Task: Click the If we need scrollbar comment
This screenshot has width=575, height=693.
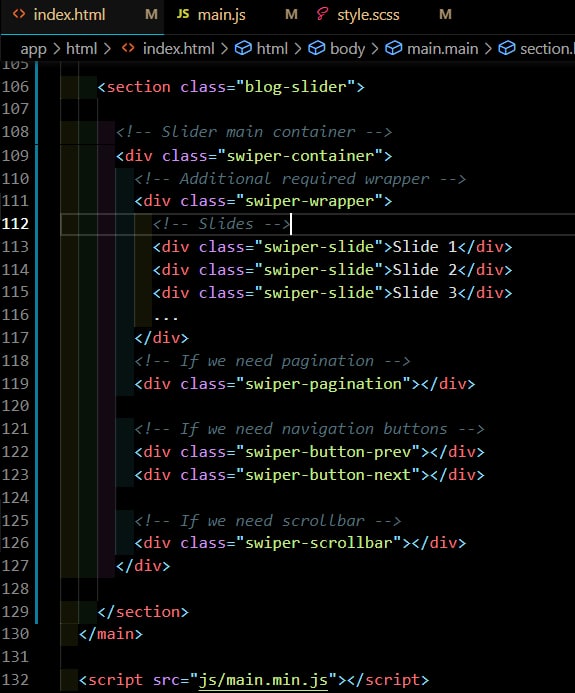Action: pyautogui.click(x=268, y=521)
